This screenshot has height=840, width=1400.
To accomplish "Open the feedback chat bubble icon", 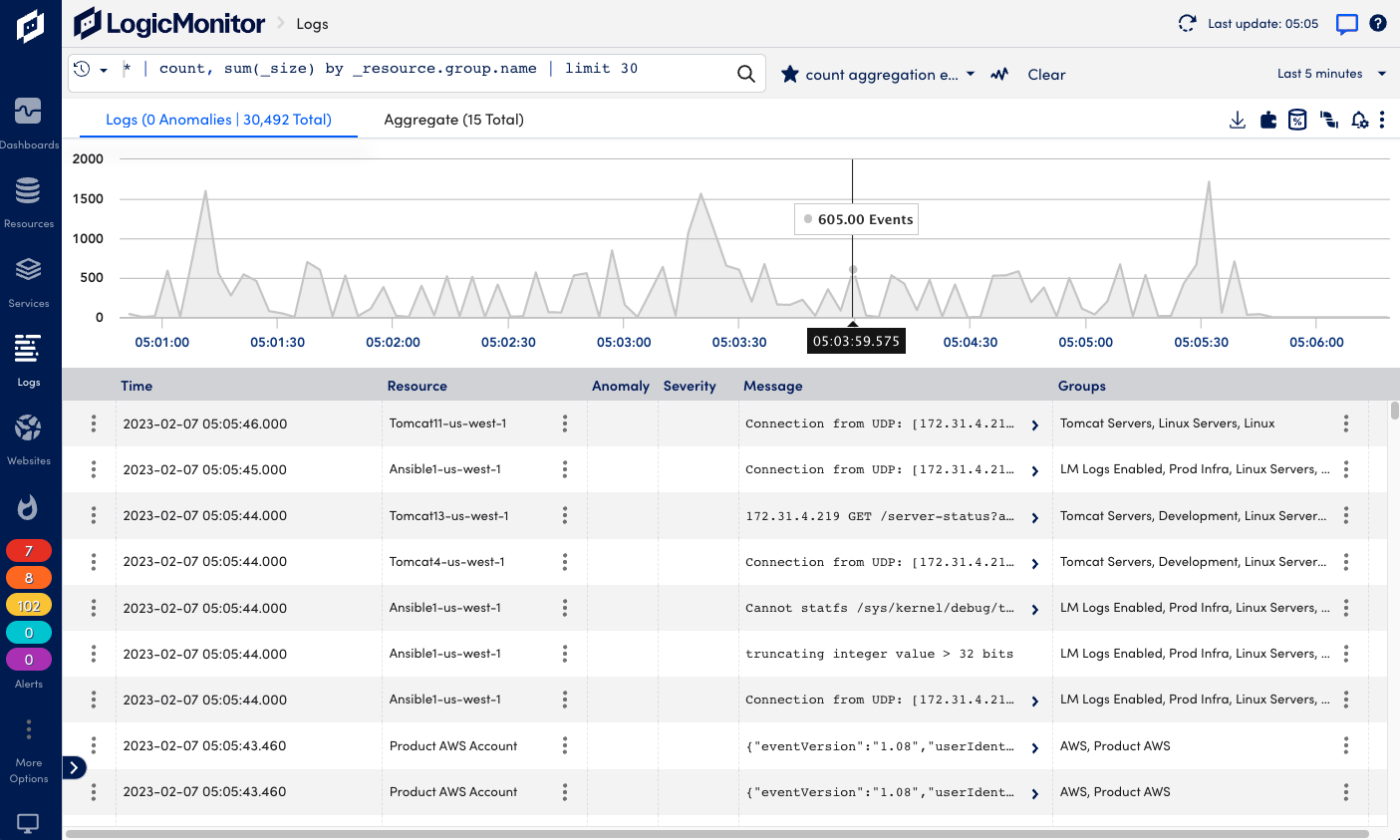I will click(1346, 23).
